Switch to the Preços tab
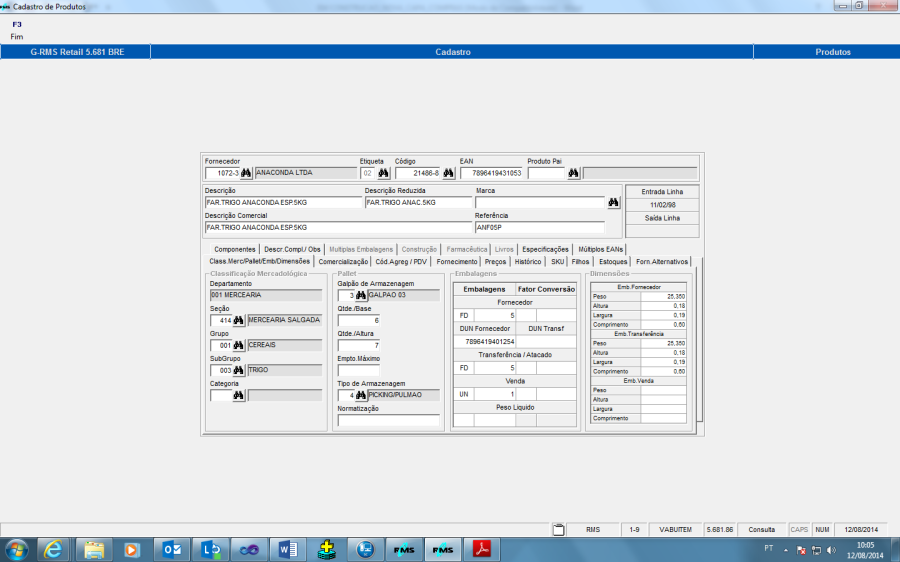This screenshot has width=900, height=562. [x=495, y=262]
